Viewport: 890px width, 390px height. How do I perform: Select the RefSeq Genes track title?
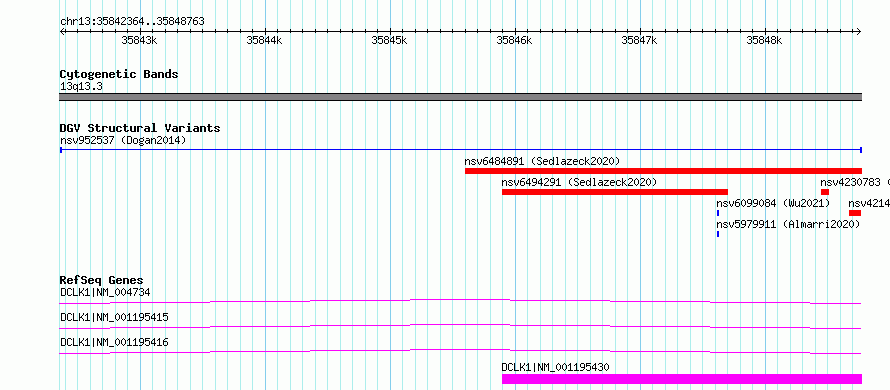(x=102, y=280)
